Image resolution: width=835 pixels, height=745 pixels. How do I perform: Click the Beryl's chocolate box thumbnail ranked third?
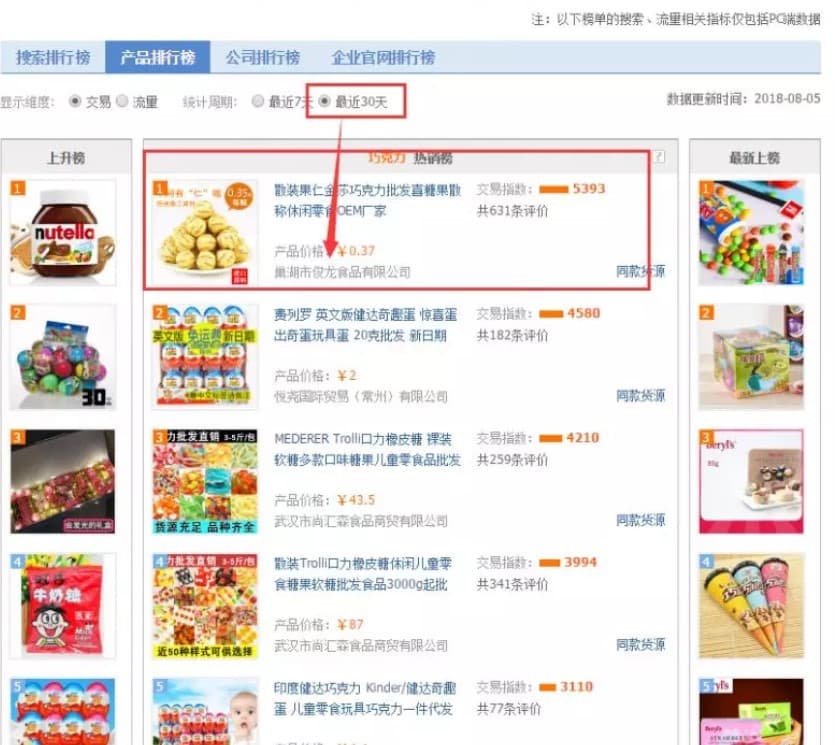coord(751,481)
